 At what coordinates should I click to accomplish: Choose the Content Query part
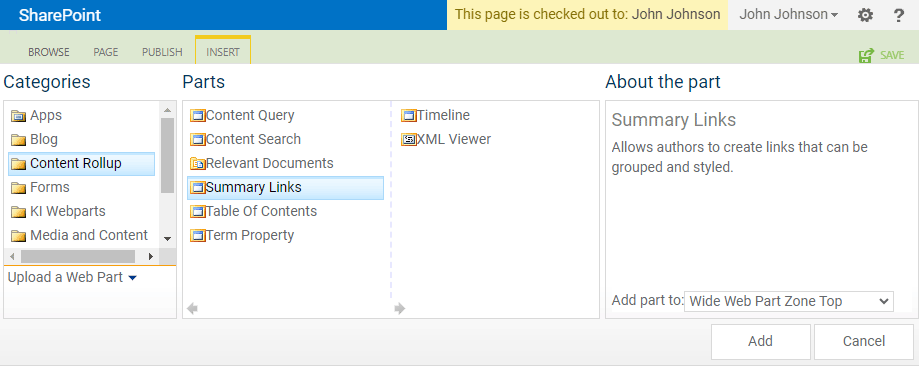(x=250, y=116)
